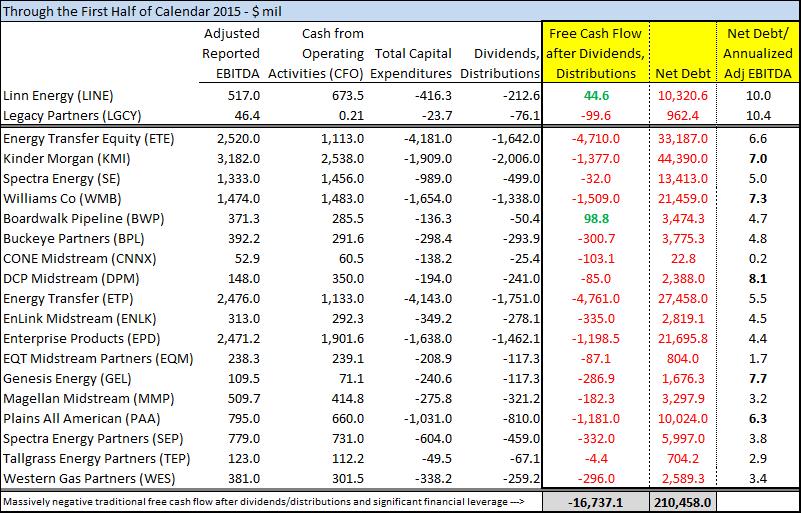
Task: Click the title cell 'Through the First Half of Calendar 2015'
Action: [x=130, y=11]
